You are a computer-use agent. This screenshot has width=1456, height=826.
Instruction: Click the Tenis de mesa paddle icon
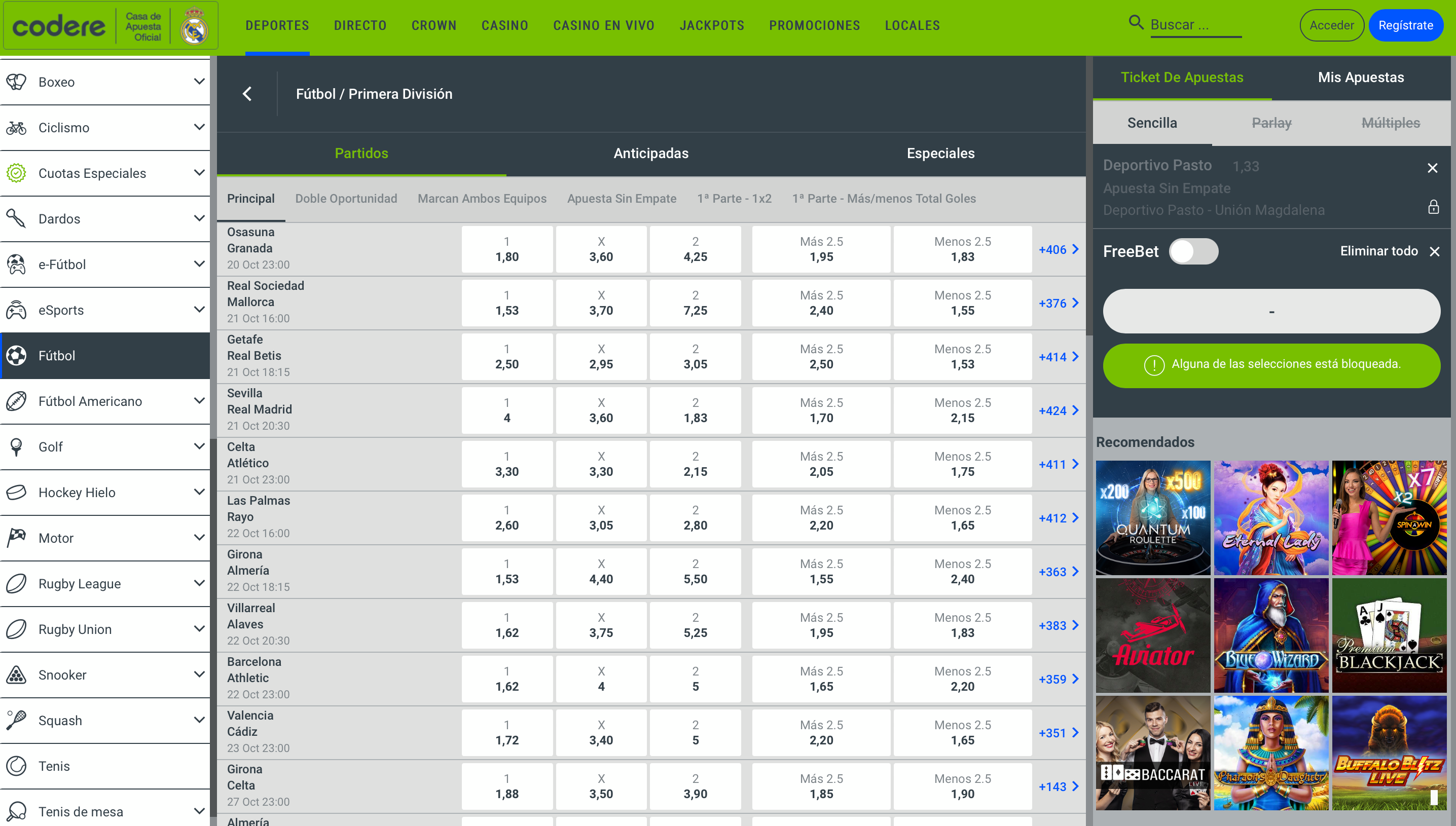(16, 811)
